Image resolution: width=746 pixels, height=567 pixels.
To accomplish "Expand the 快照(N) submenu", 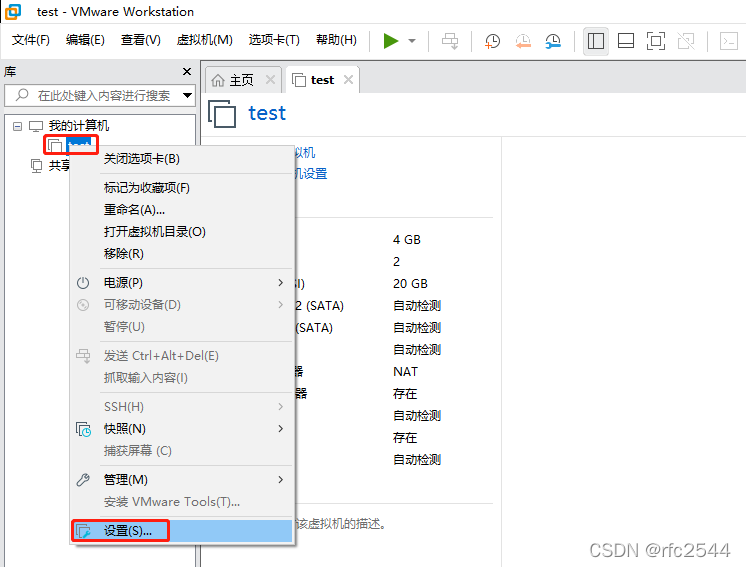I will [181, 429].
